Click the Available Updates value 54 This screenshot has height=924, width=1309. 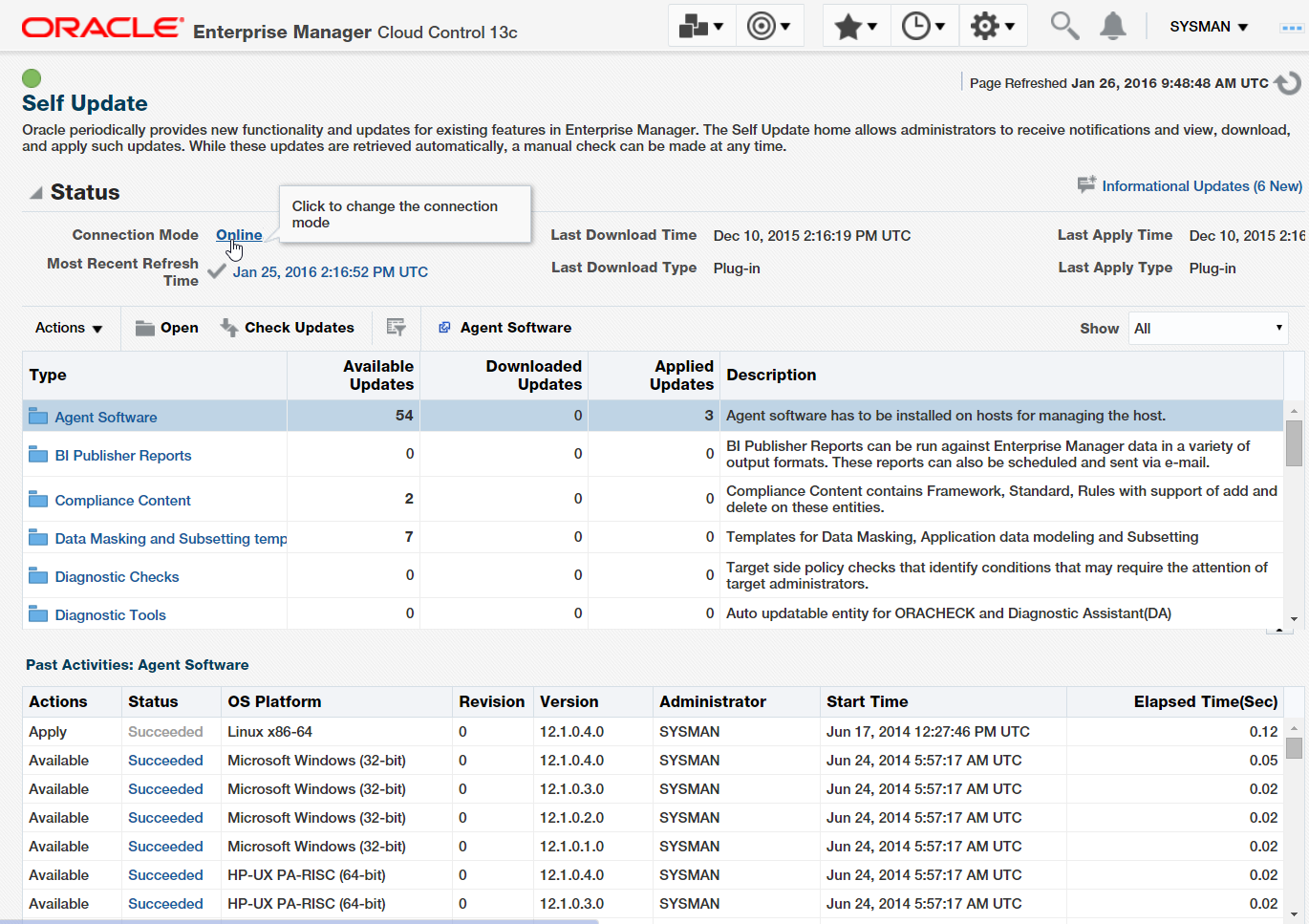[x=404, y=416]
